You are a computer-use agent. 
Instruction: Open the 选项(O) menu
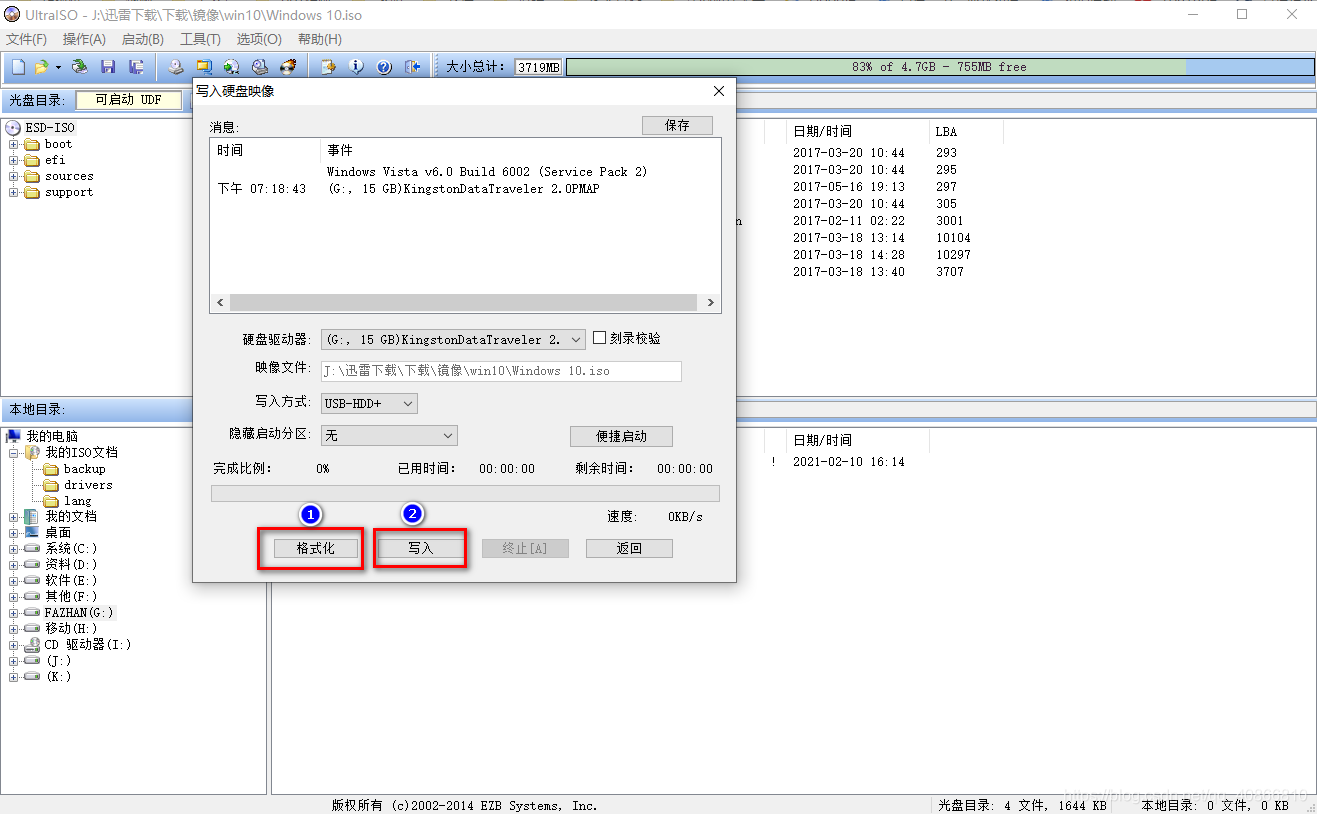(x=259, y=39)
